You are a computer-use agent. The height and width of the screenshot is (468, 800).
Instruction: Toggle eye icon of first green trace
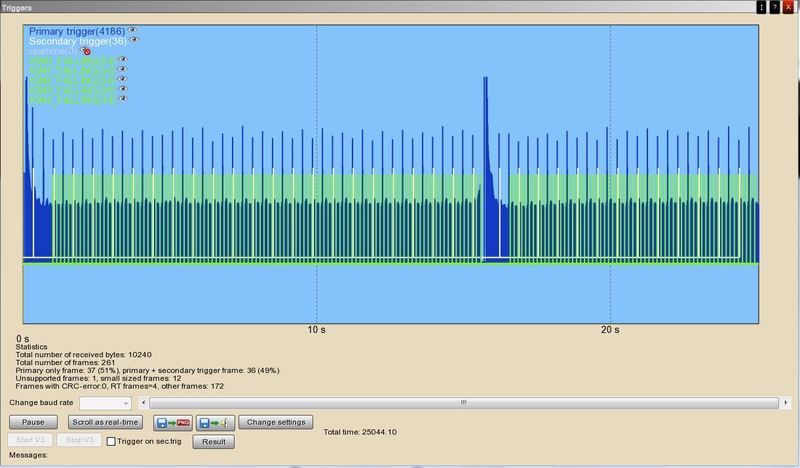pos(124,60)
